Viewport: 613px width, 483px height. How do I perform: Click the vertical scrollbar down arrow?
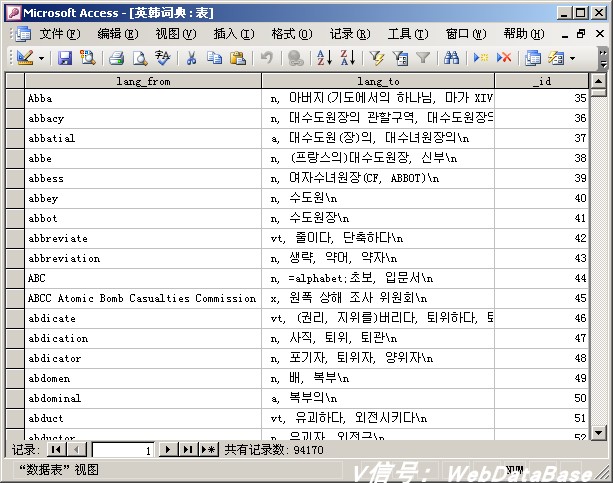click(x=598, y=433)
